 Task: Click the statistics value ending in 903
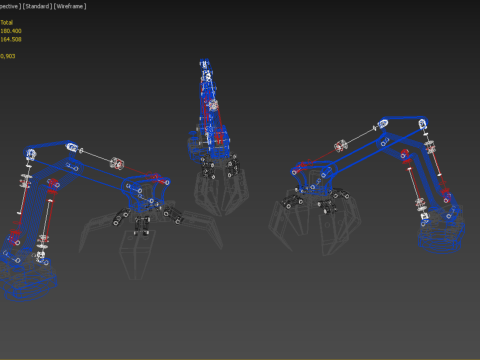[8, 56]
